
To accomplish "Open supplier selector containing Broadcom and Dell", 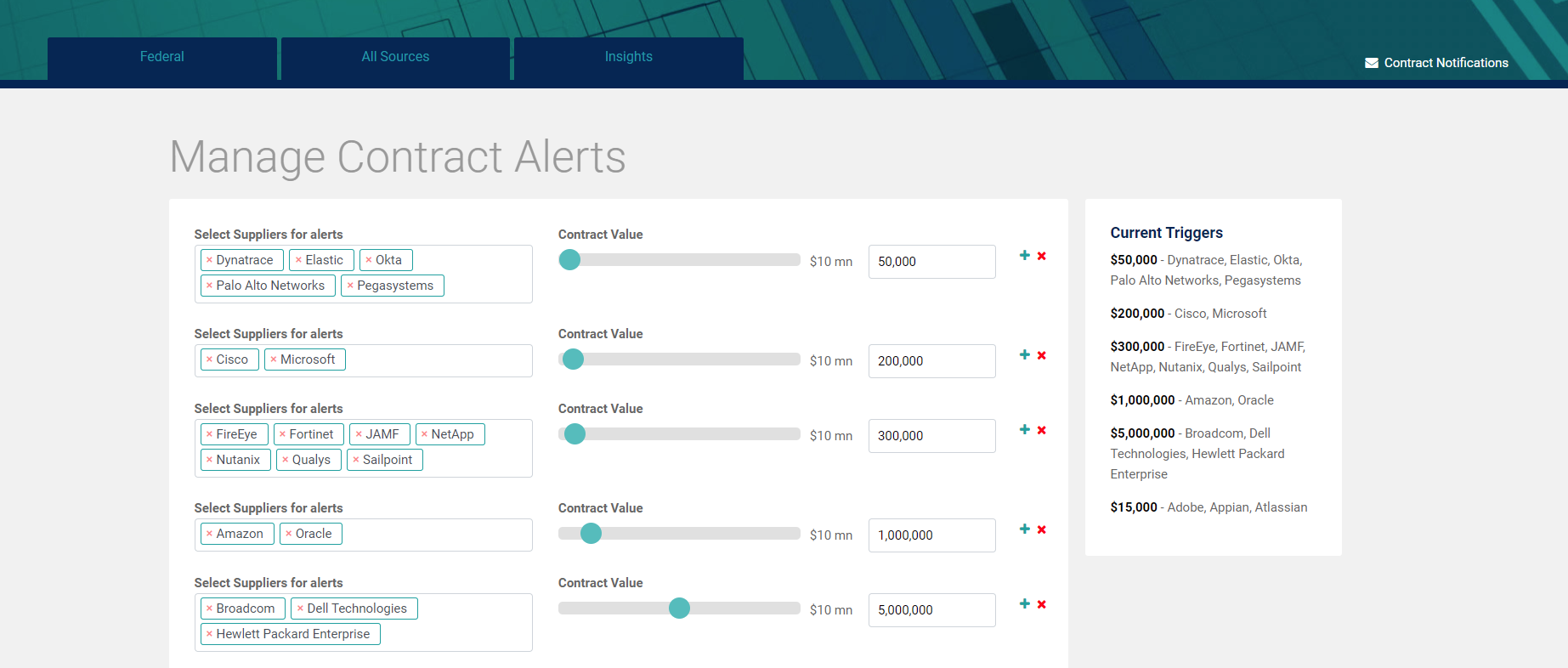I will click(x=364, y=622).
